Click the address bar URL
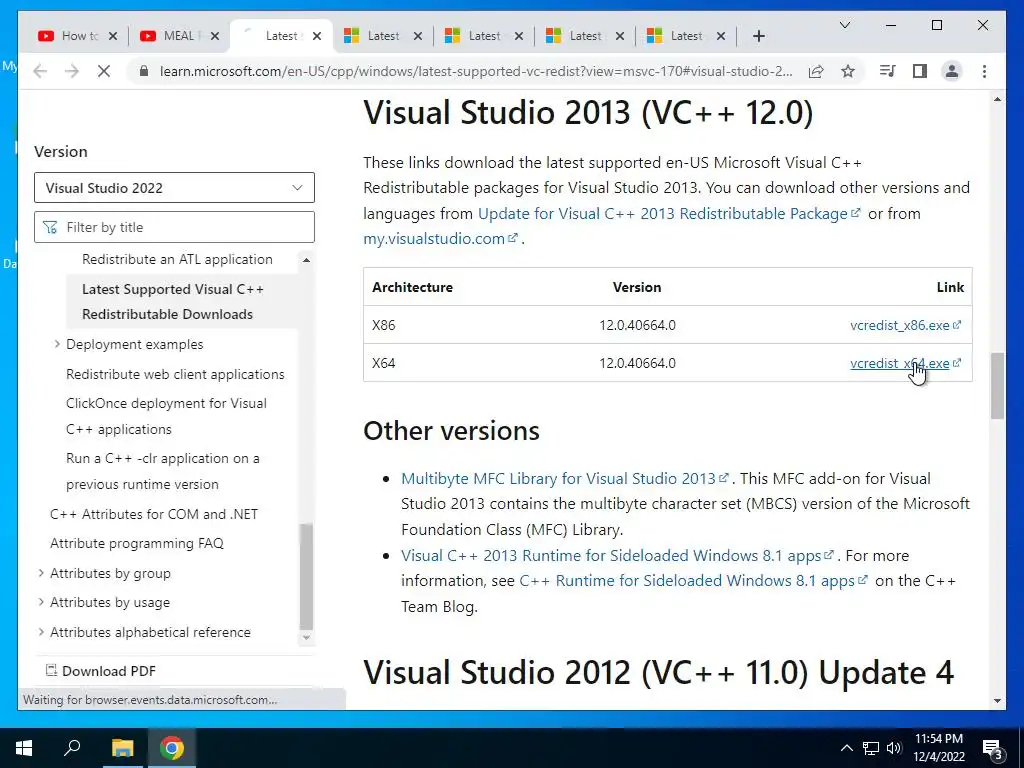Viewport: 1024px width, 768px height. (476, 71)
